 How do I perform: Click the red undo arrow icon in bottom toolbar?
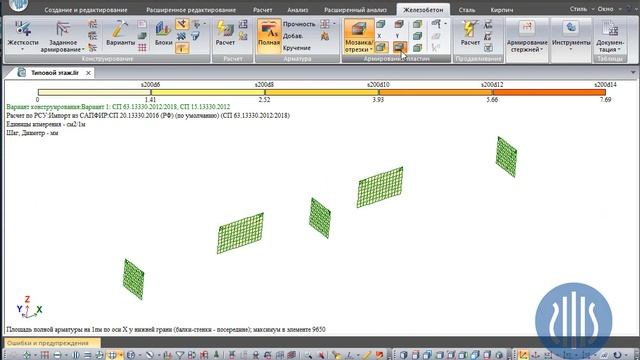pyautogui.click(x=379, y=355)
